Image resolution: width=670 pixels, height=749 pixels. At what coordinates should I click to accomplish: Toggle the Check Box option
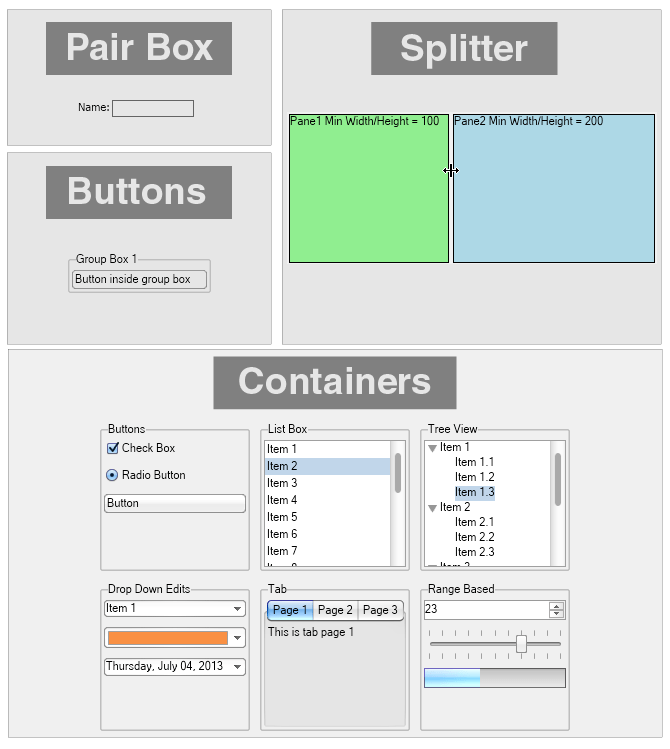[x=113, y=449]
